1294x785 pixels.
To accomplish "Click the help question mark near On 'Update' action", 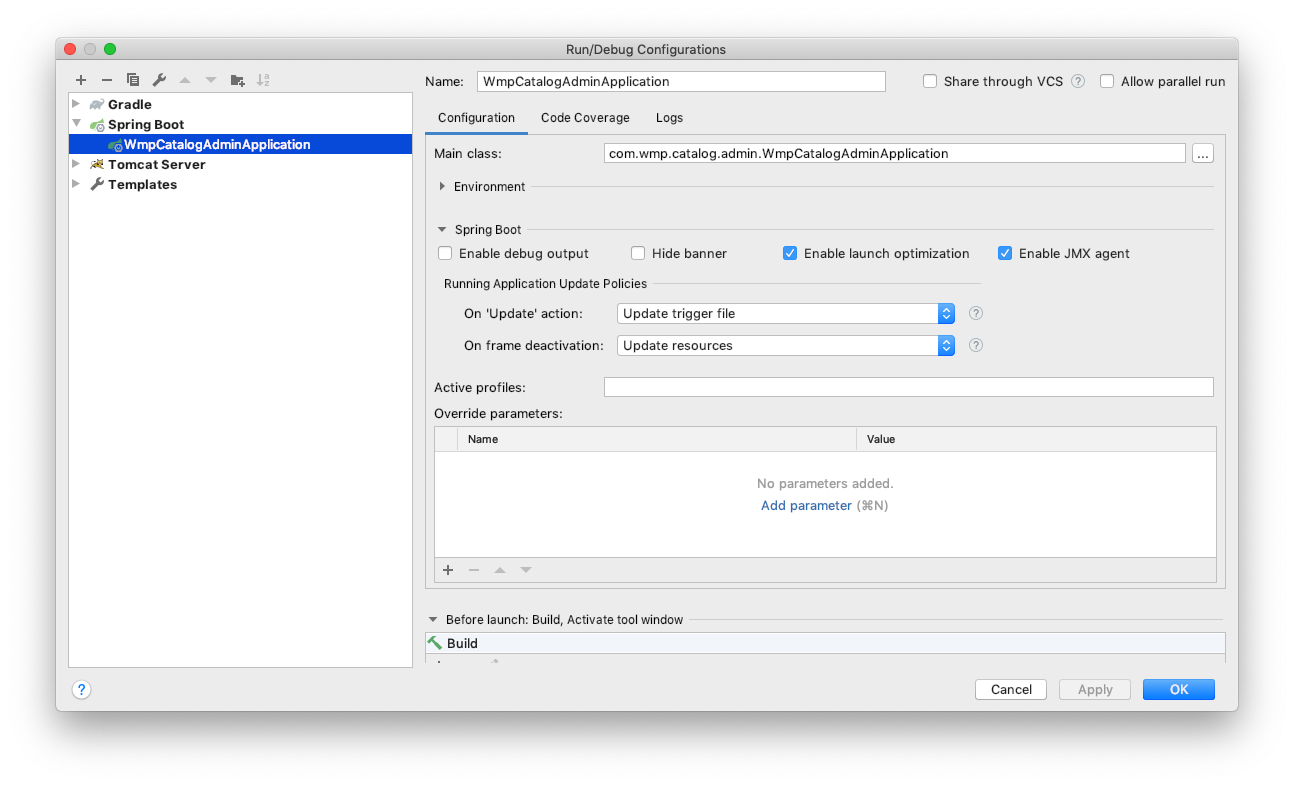I will click(975, 313).
